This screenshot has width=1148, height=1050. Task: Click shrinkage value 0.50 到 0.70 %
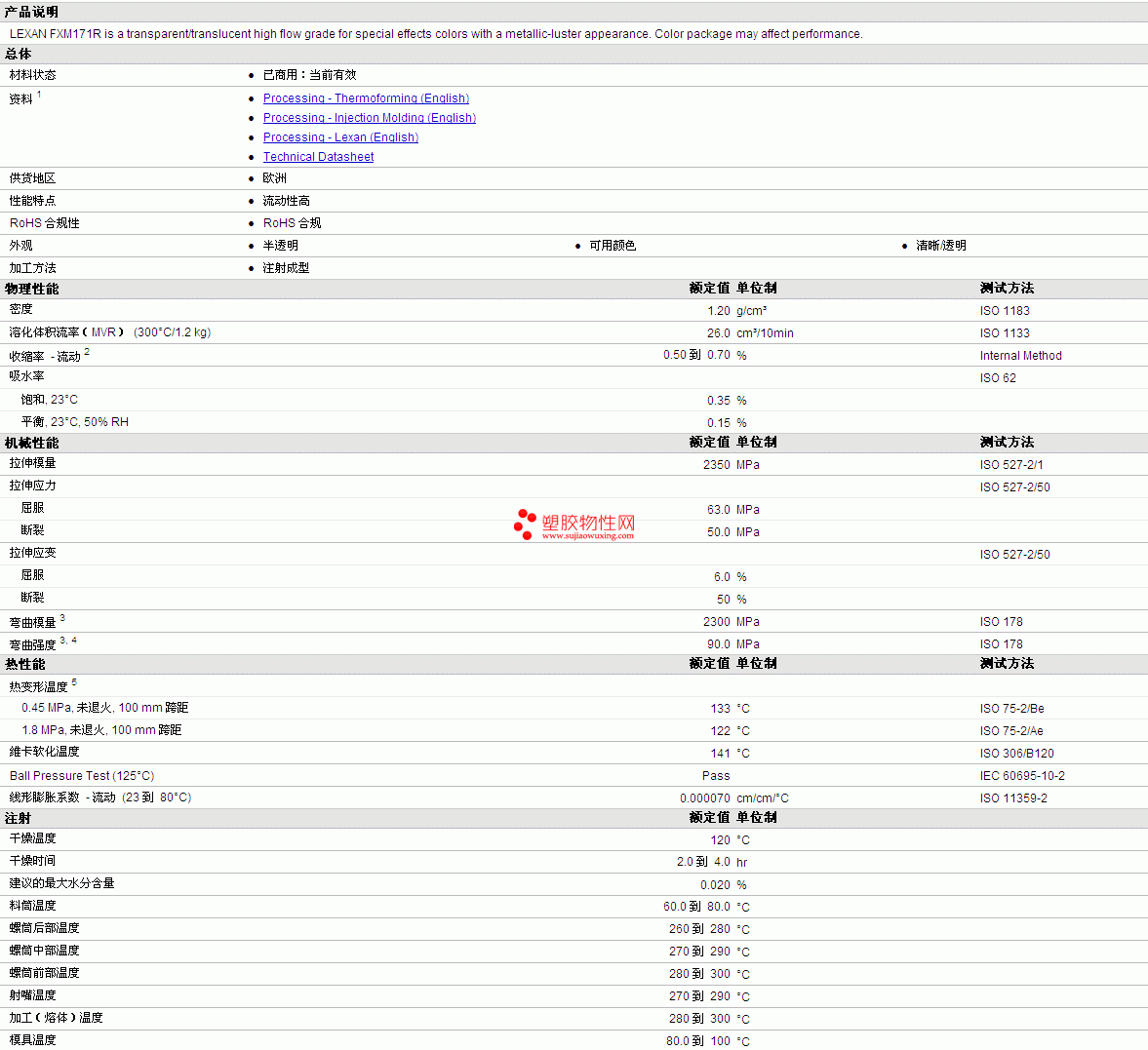point(705,355)
